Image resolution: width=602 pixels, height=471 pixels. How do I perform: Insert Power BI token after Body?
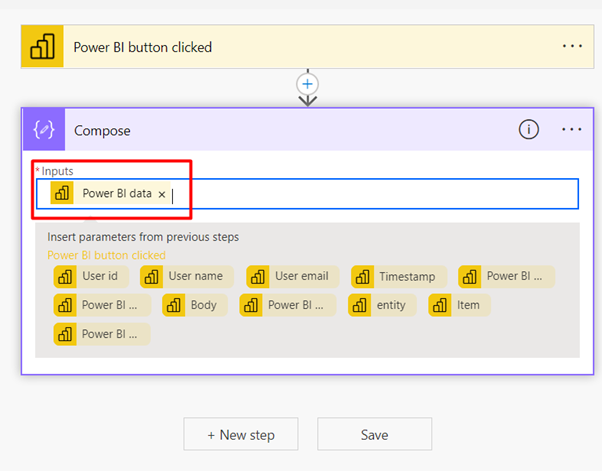tap(288, 305)
